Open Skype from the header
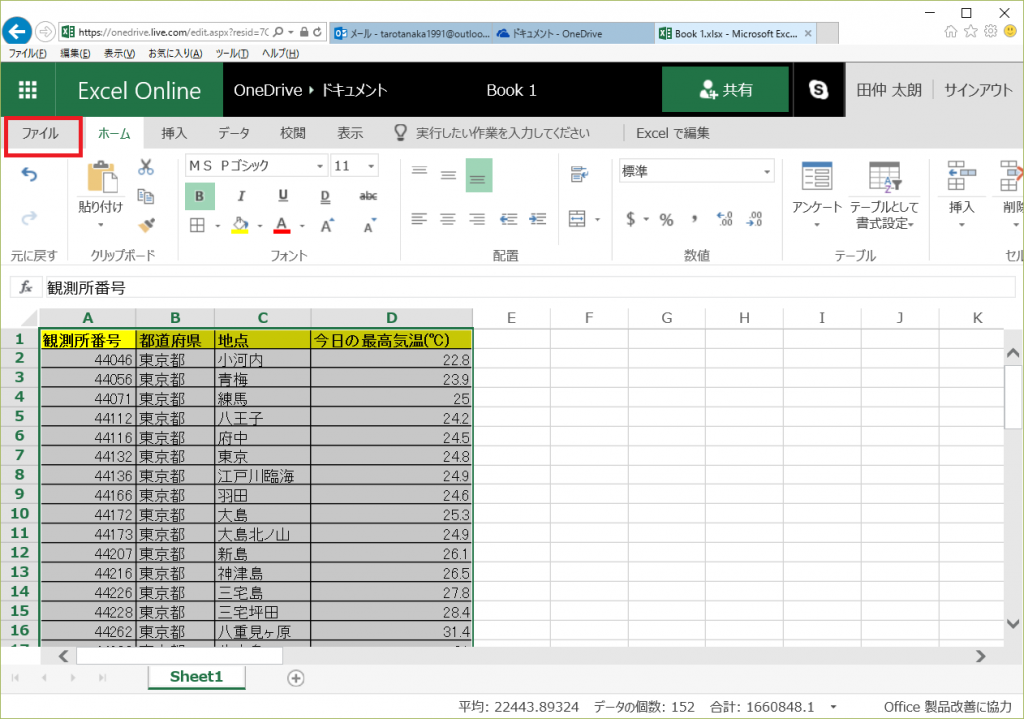The height and width of the screenshot is (719, 1024). [818, 89]
